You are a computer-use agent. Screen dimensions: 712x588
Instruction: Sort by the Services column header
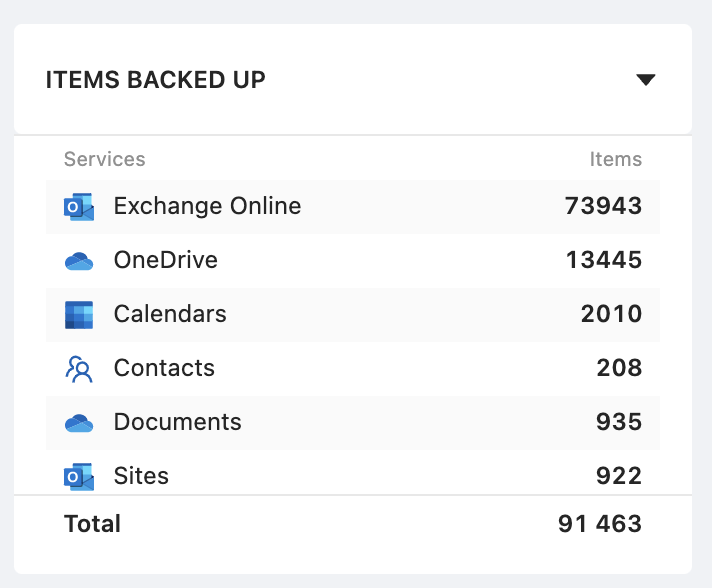click(x=104, y=159)
